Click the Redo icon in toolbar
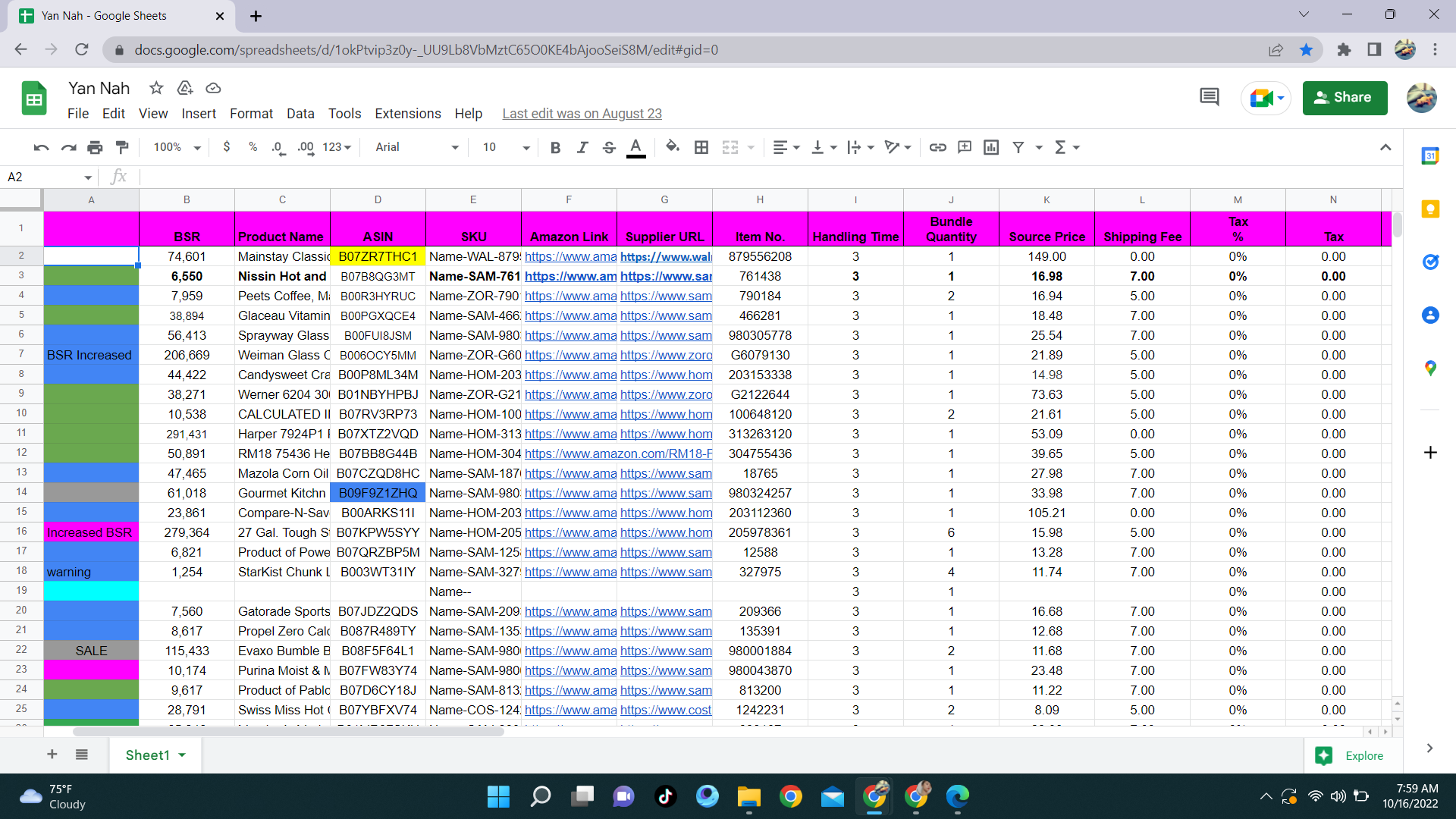 click(68, 147)
